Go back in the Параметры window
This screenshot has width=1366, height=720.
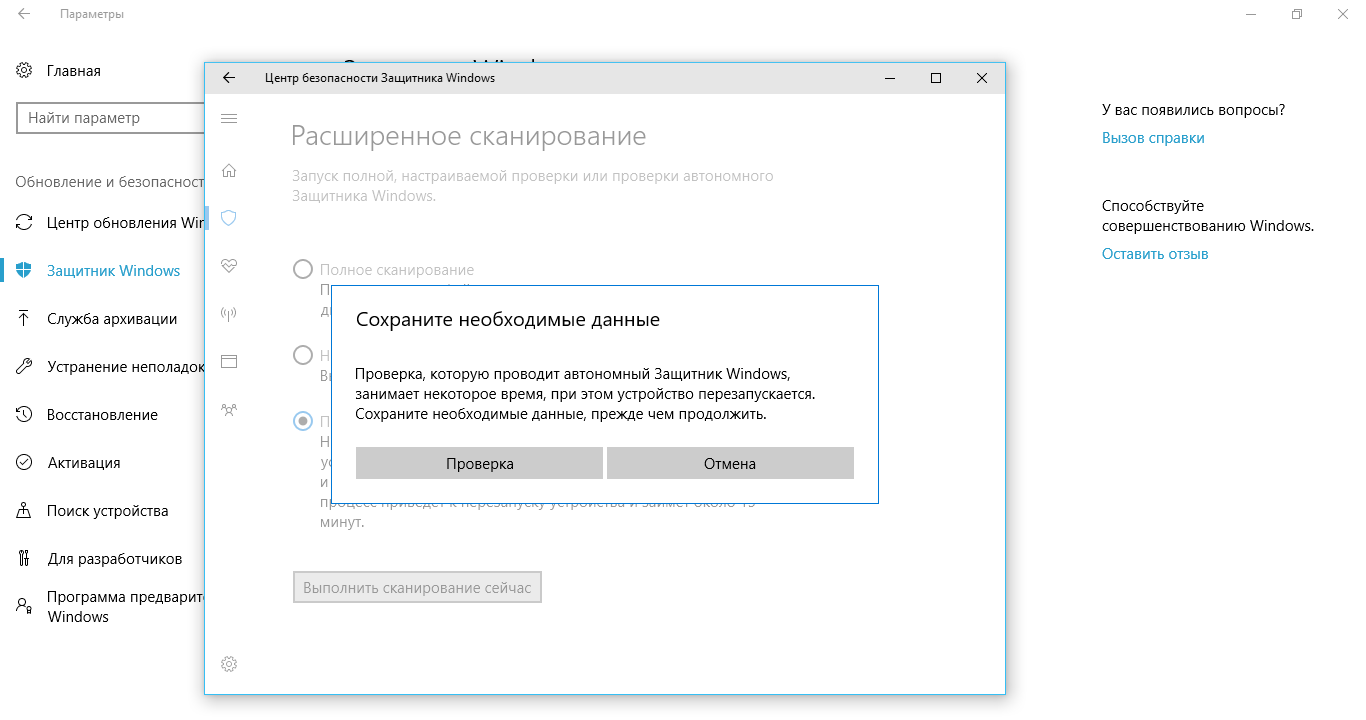(x=24, y=15)
